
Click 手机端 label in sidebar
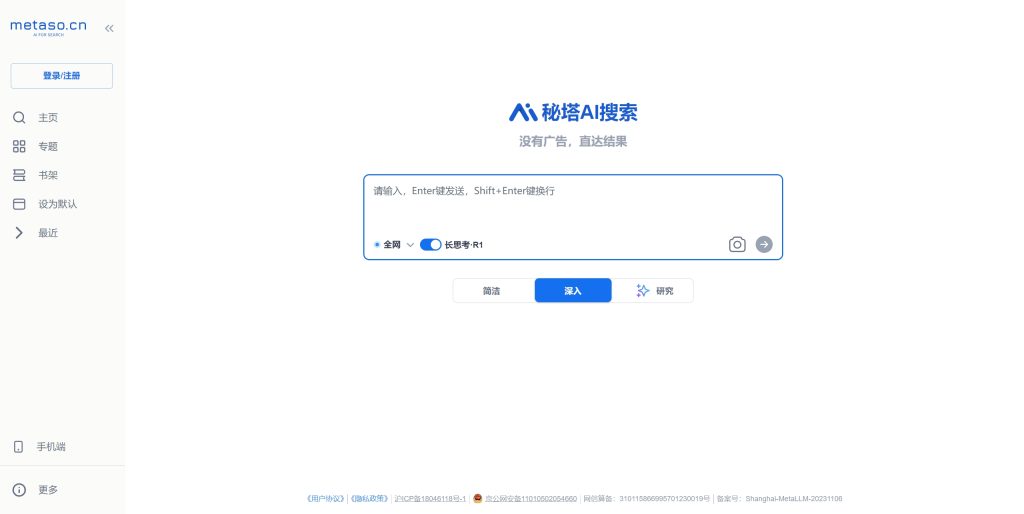click(51, 447)
